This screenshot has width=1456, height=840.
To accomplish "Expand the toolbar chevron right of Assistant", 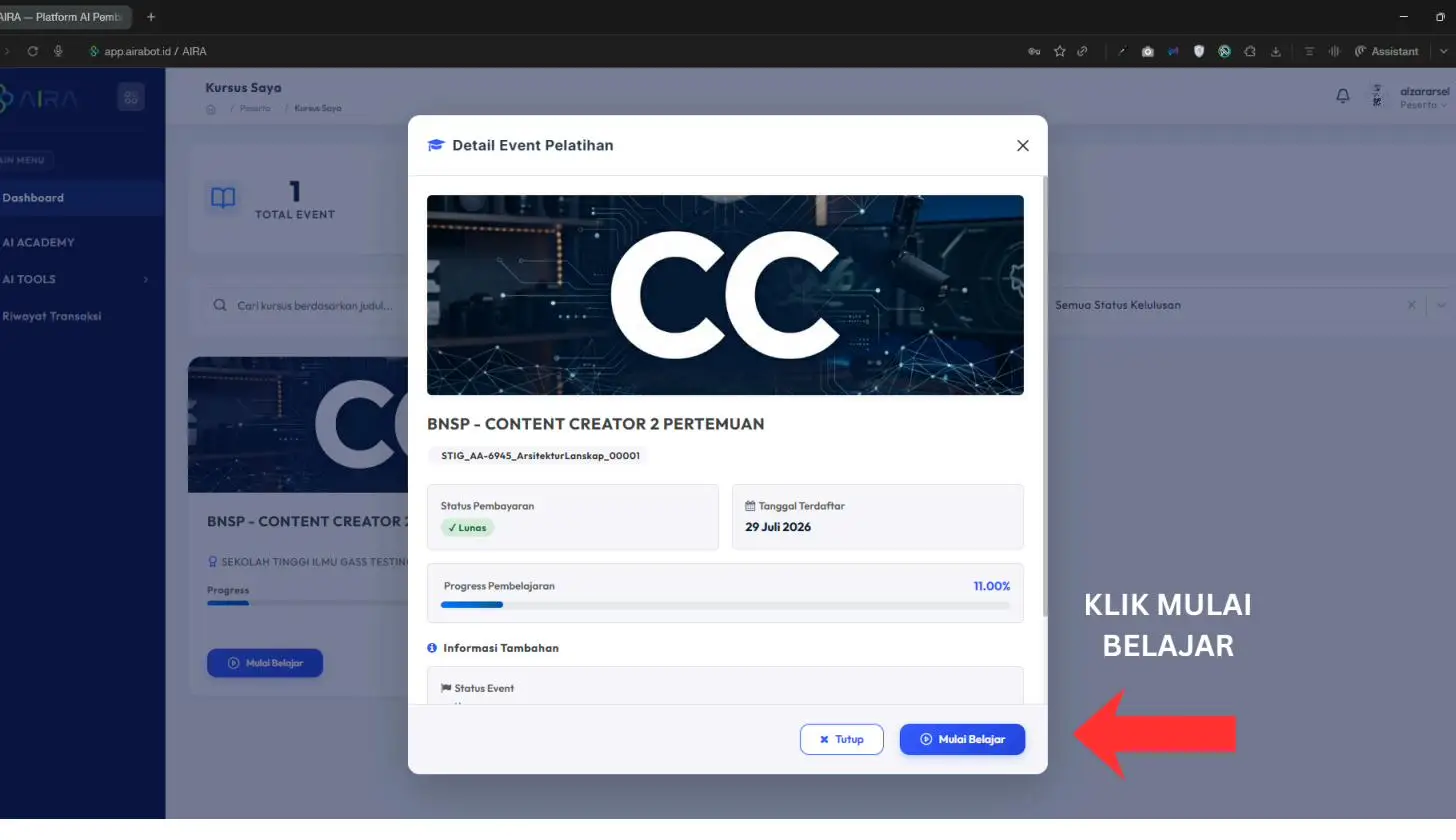I will (x=1442, y=51).
